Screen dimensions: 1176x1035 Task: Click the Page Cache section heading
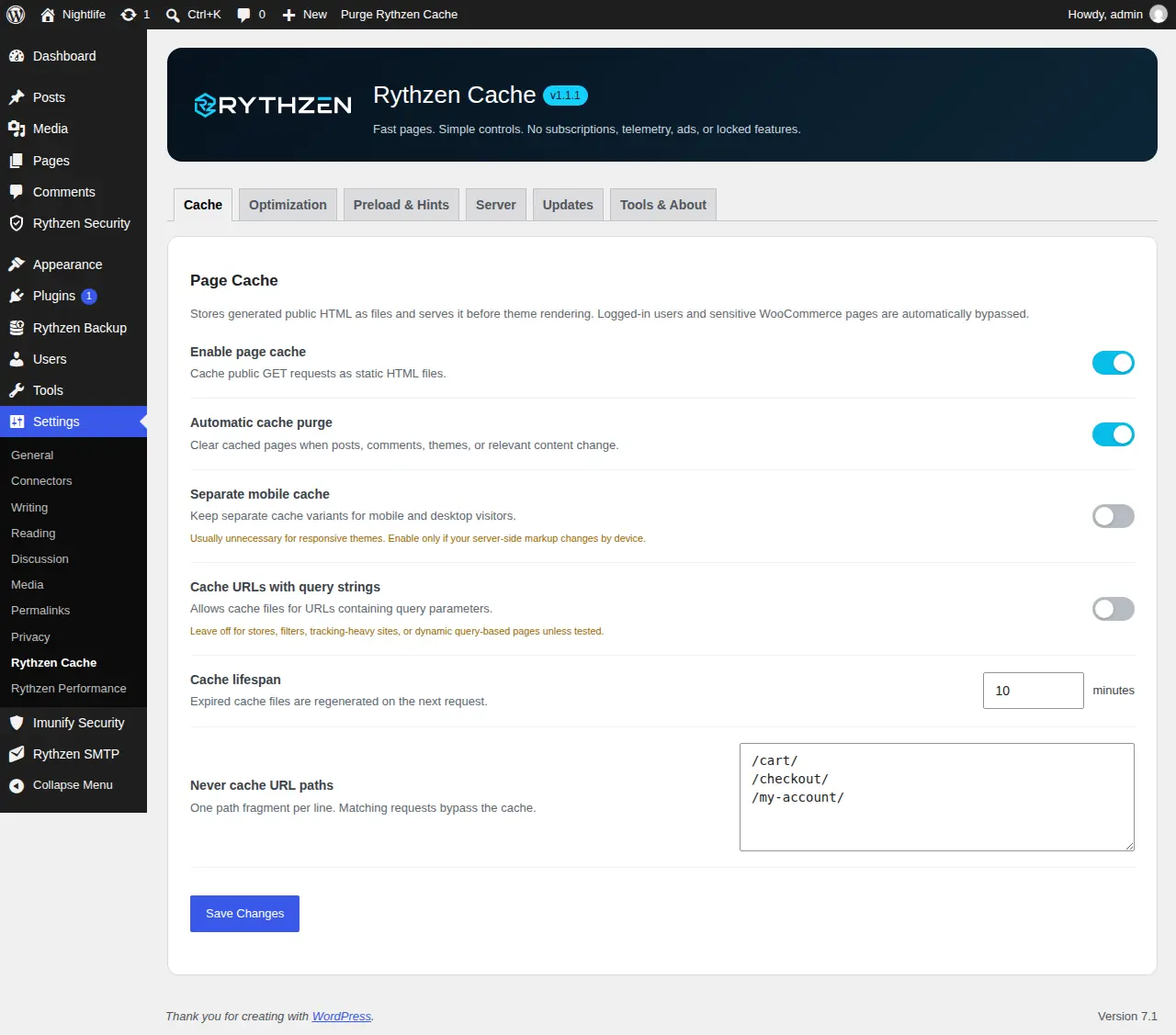(233, 280)
